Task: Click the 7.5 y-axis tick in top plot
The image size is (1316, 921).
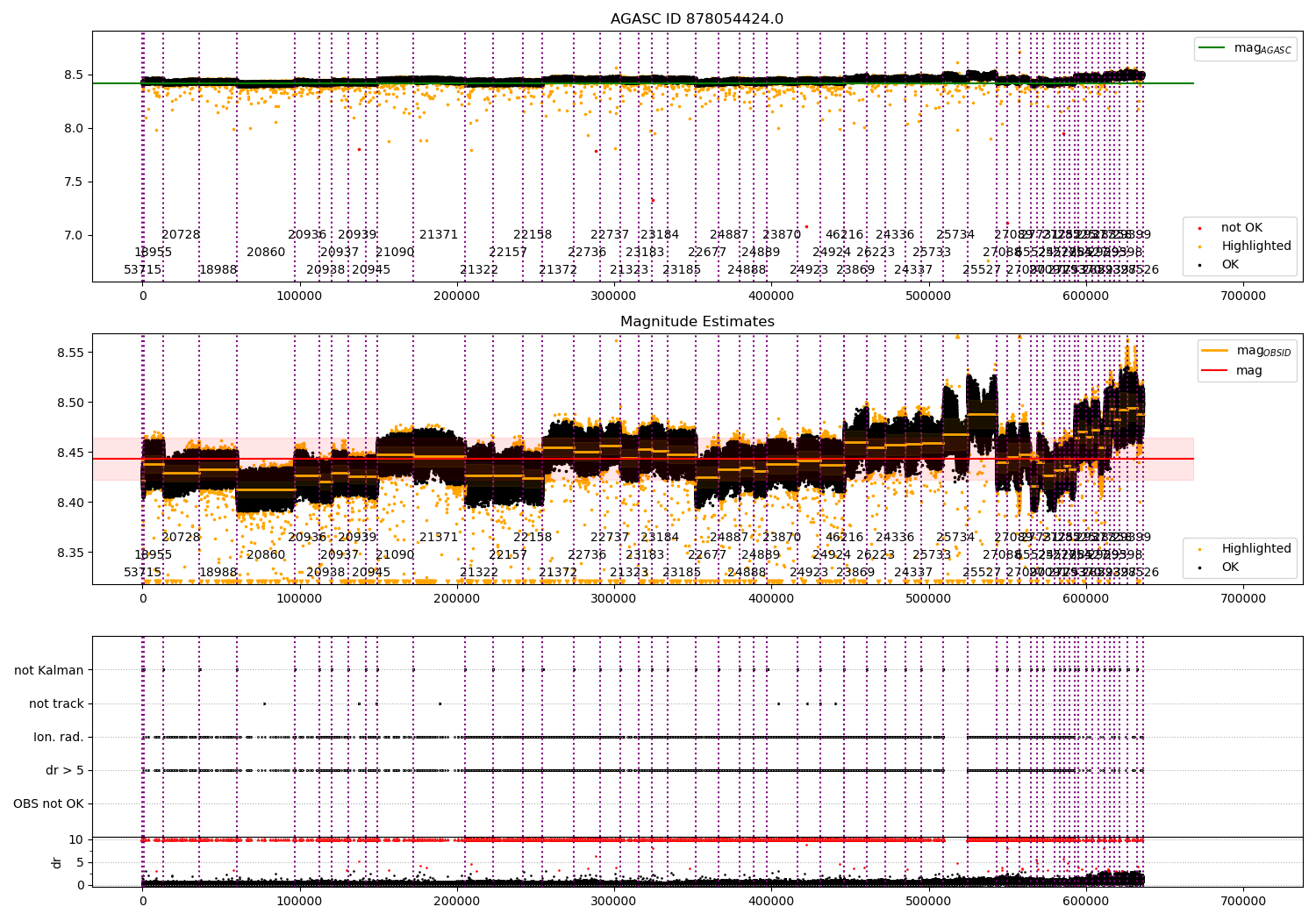Action: click(73, 182)
